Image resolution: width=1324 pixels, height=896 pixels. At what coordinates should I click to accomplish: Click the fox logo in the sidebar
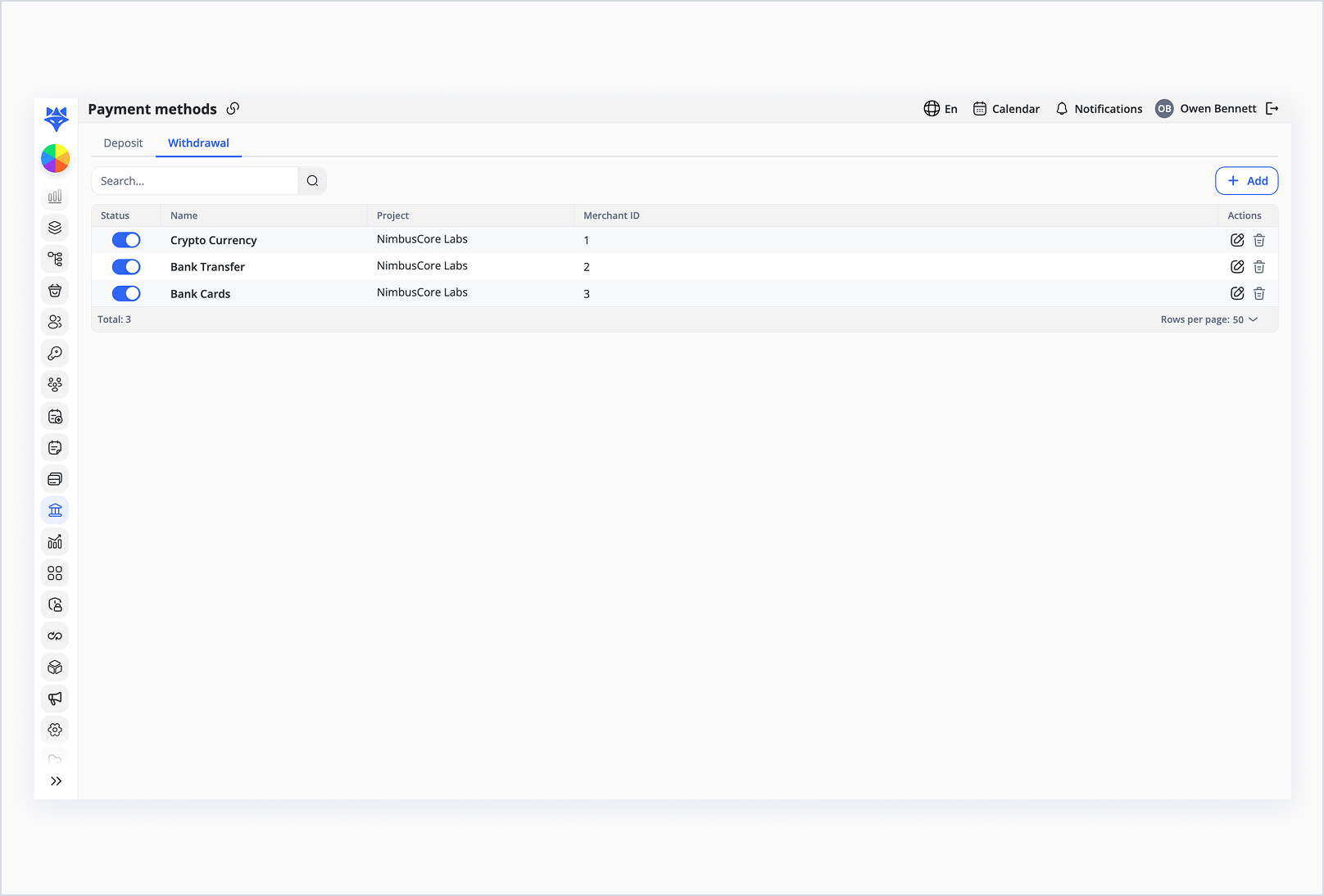[x=56, y=119]
